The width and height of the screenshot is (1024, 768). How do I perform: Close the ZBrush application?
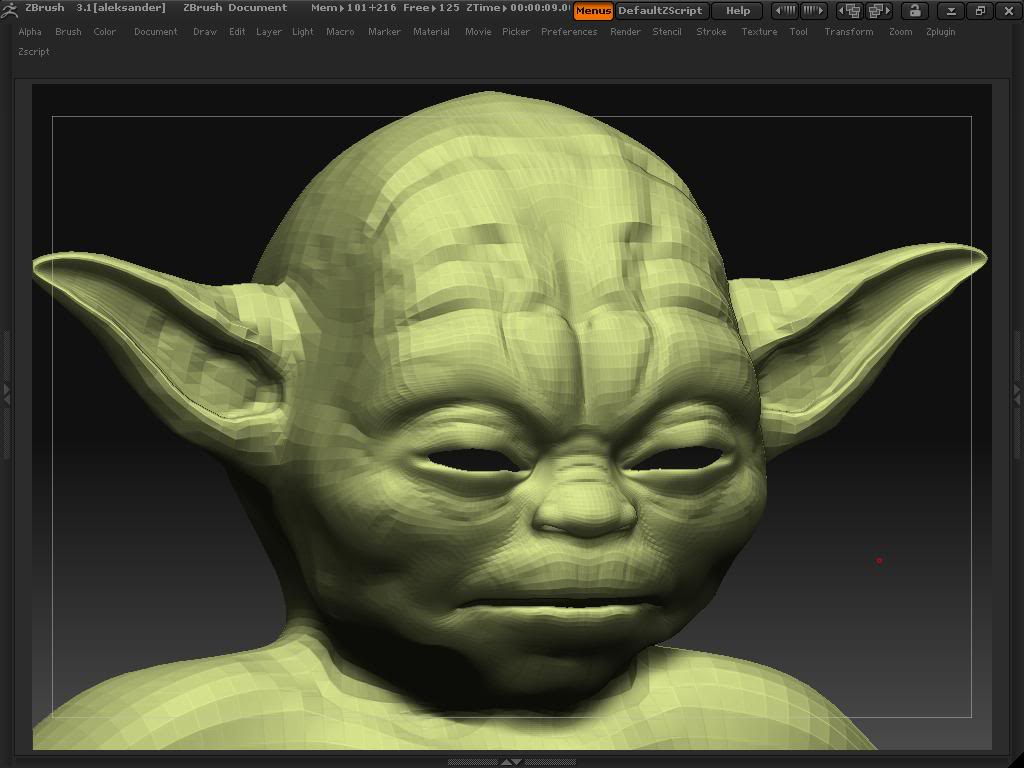tap(1009, 10)
